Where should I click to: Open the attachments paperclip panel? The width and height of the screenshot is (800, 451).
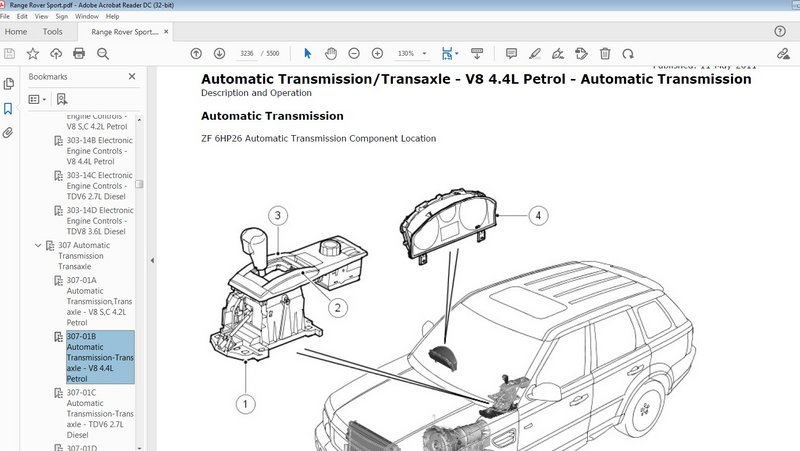pos(8,133)
